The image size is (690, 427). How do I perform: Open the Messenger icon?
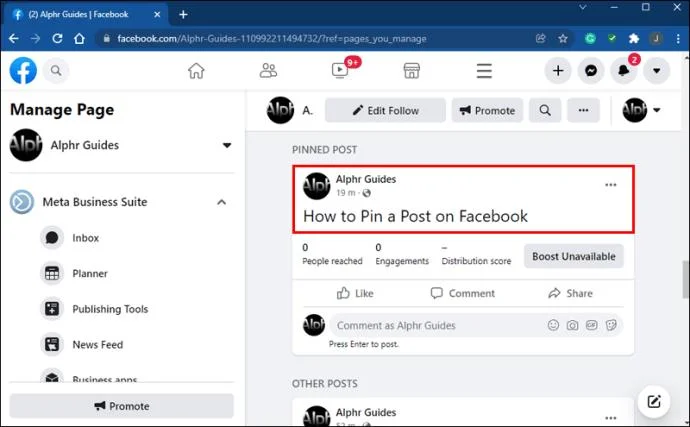591,70
